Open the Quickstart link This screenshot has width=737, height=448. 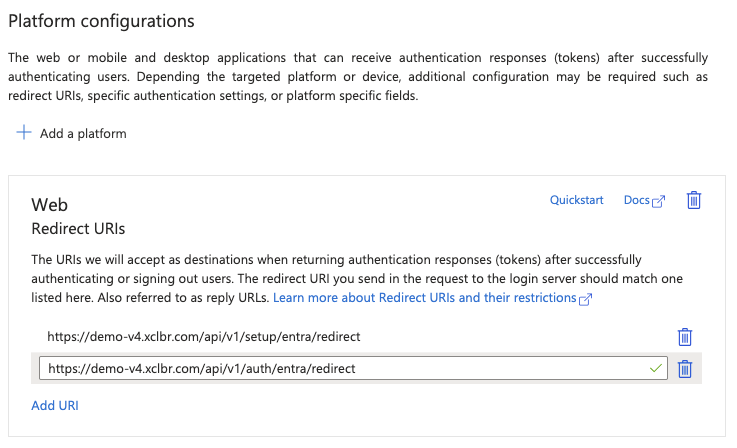[576, 200]
